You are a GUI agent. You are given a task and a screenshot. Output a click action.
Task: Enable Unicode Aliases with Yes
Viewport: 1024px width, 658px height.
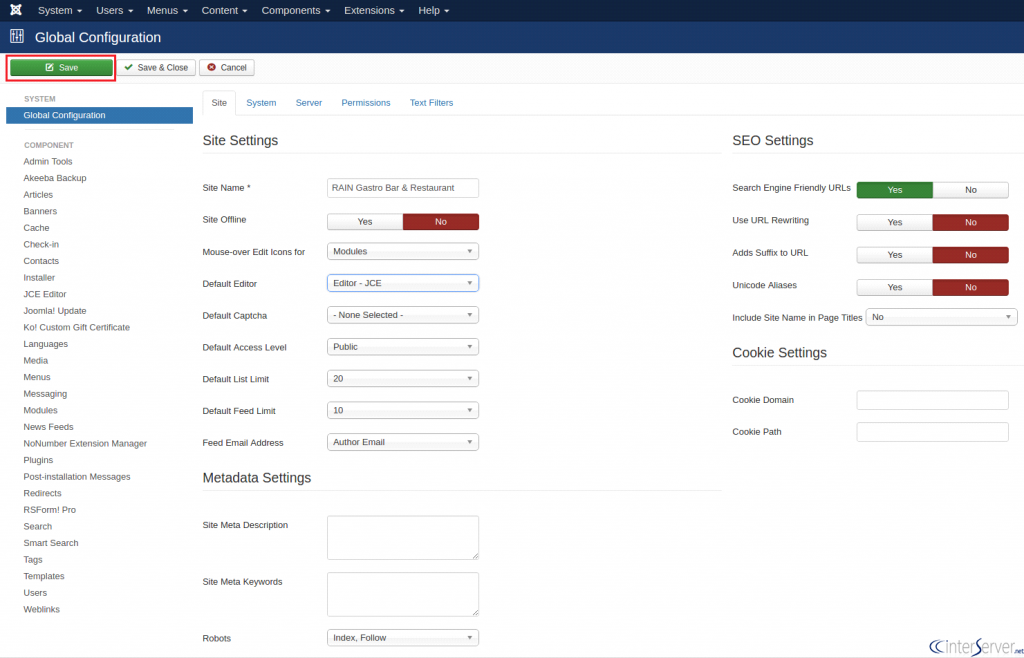895,287
